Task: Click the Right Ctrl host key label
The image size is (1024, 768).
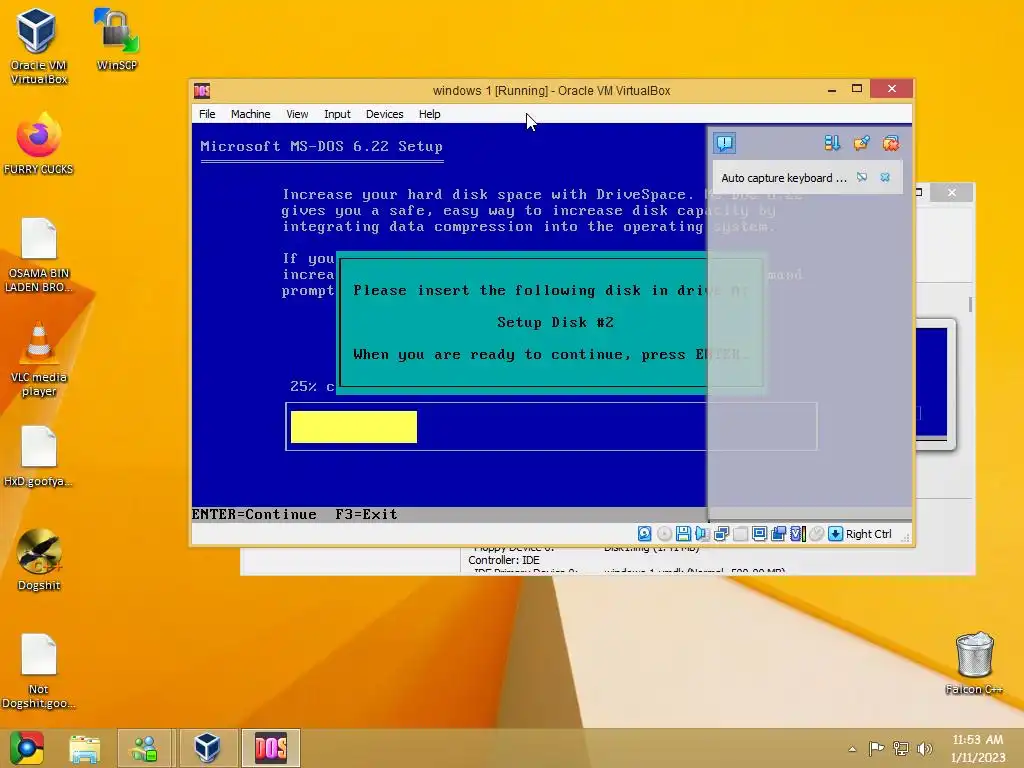Action: [x=869, y=534]
